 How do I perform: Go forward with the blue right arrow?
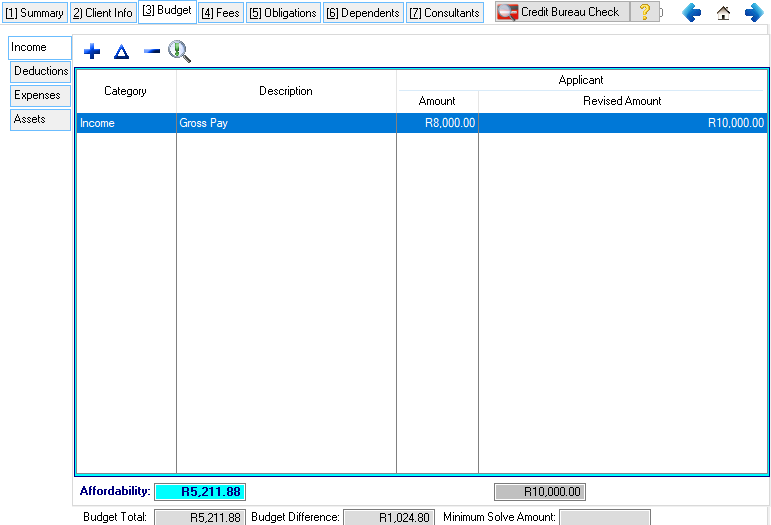(x=753, y=13)
